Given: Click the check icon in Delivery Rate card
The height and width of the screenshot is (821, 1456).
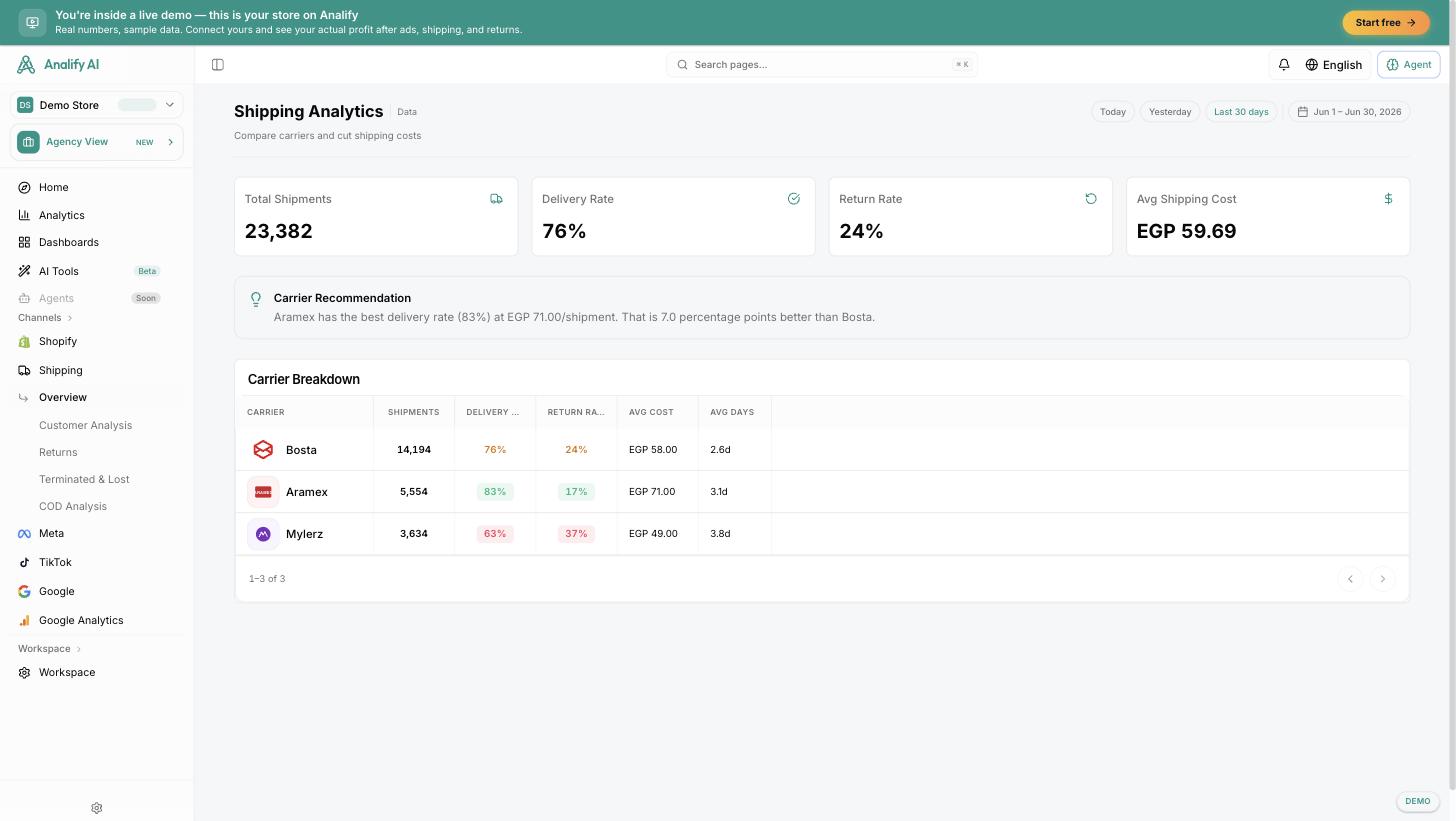Looking at the screenshot, I should pyautogui.click(x=794, y=199).
